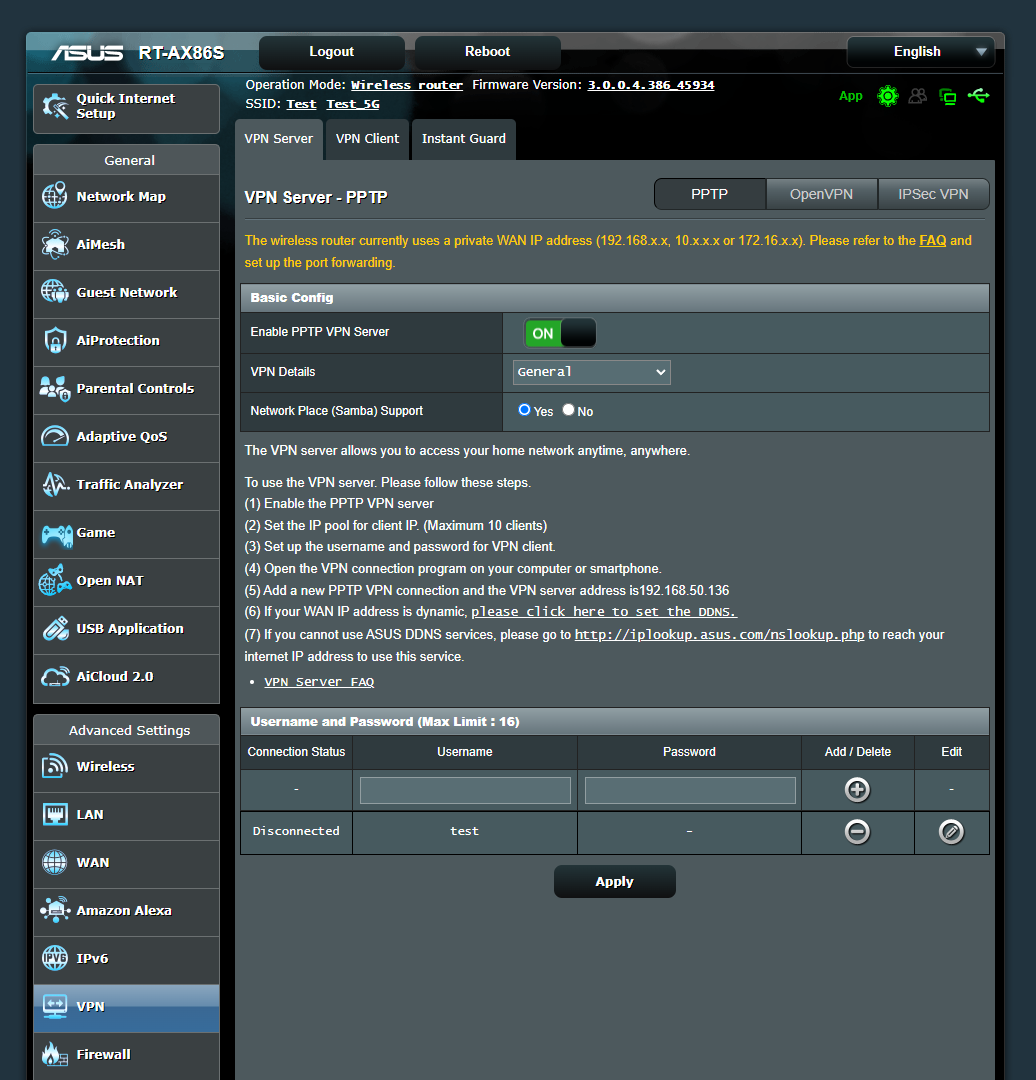Click the new Username input field
The height and width of the screenshot is (1080, 1036).
click(x=464, y=790)
